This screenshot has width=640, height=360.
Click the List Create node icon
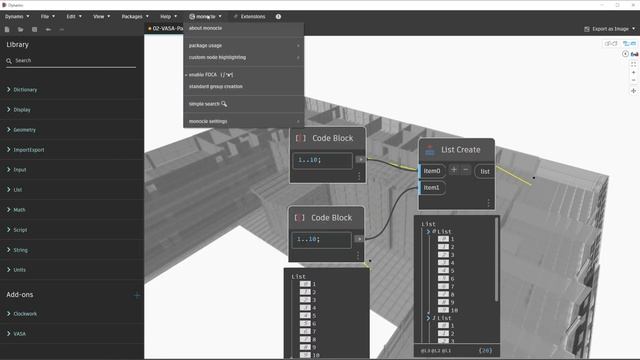point(430,150)
